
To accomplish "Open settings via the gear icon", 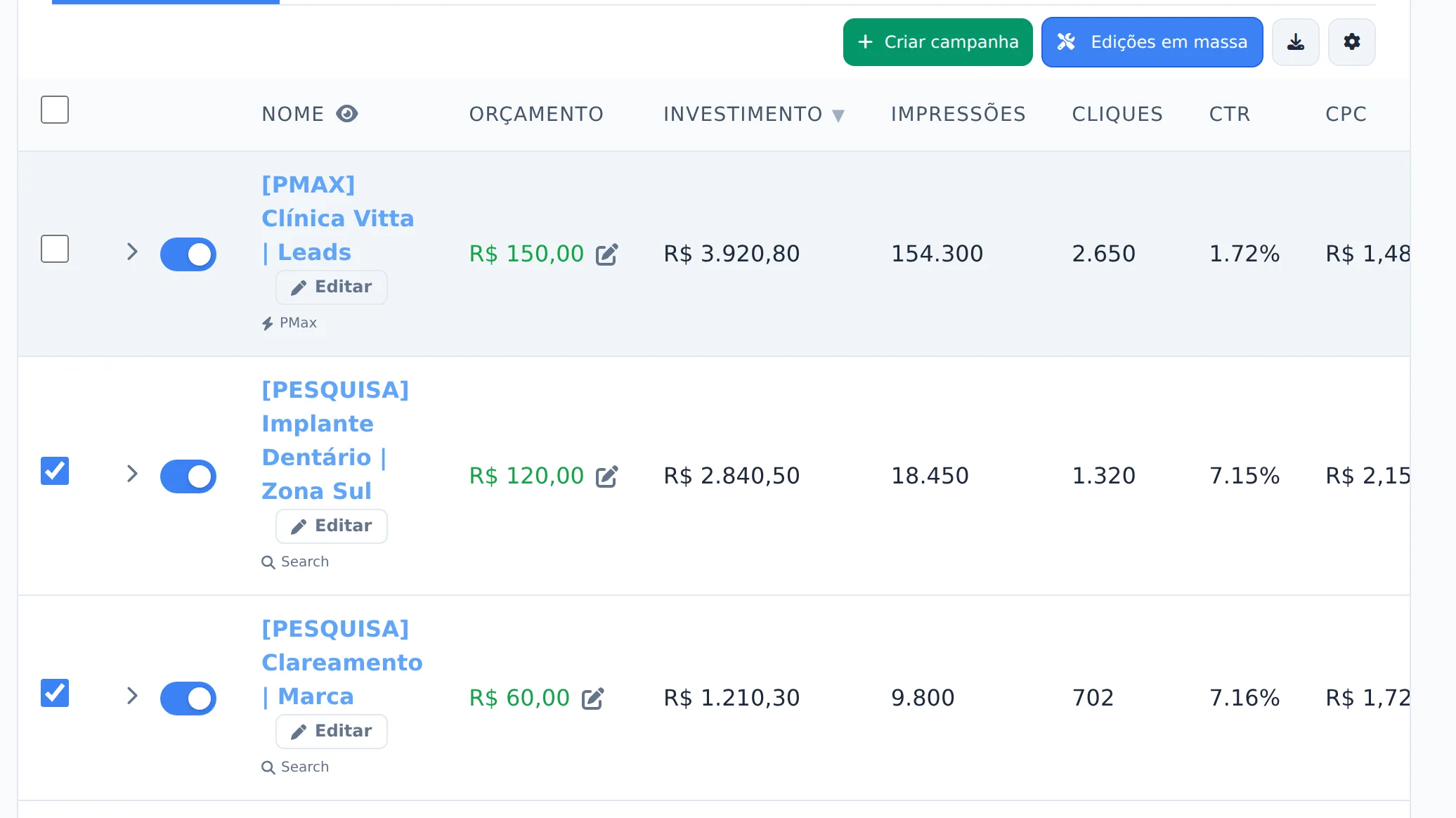I will coord(1351,42).
